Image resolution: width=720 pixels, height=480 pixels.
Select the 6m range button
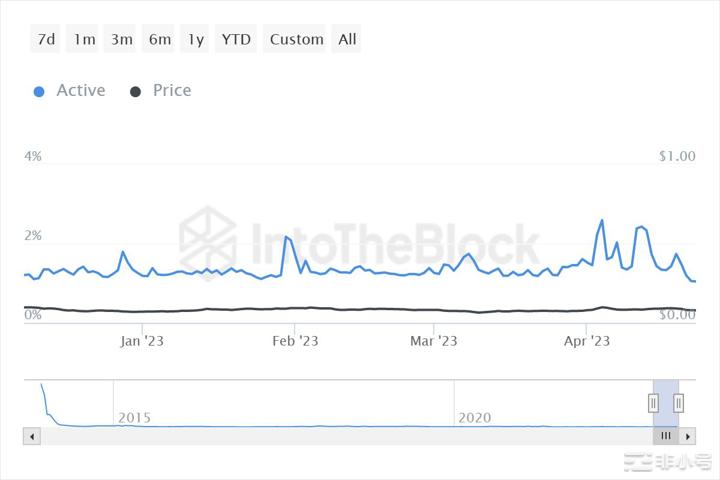[x=160, y=39]
